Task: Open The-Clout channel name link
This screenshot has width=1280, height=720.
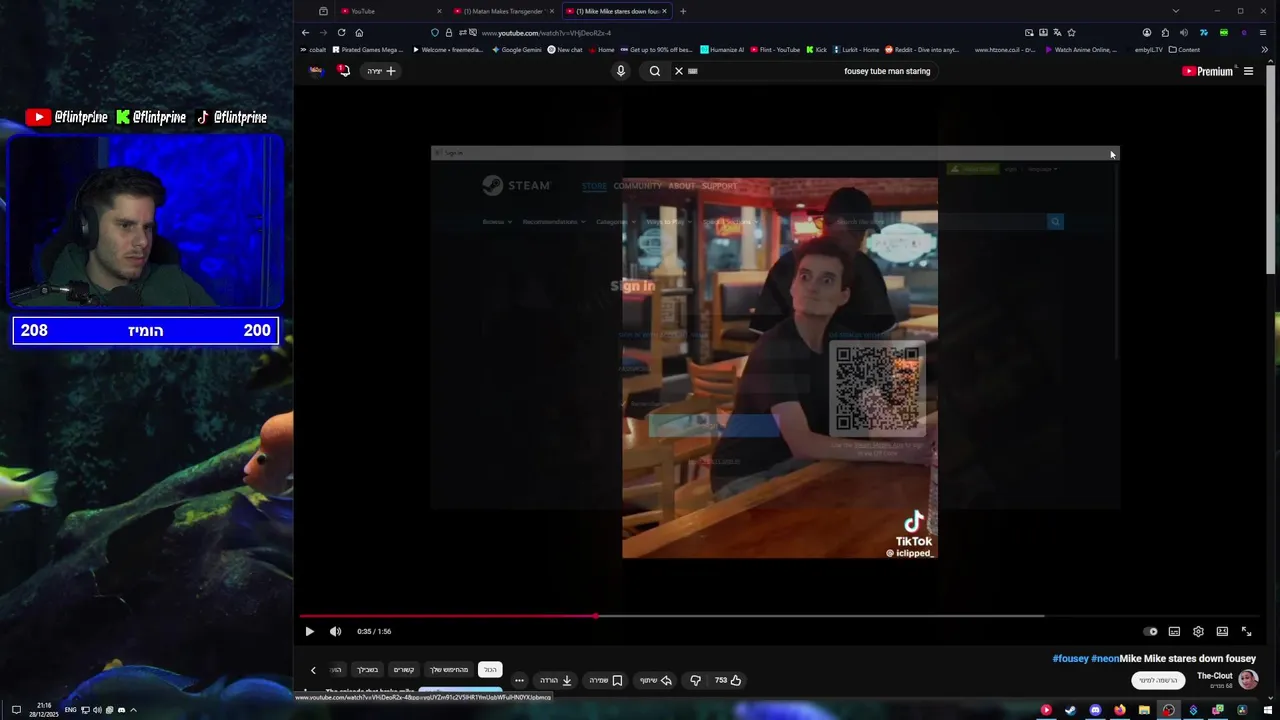Action: pyautogui.click(x=1214, y=676)
